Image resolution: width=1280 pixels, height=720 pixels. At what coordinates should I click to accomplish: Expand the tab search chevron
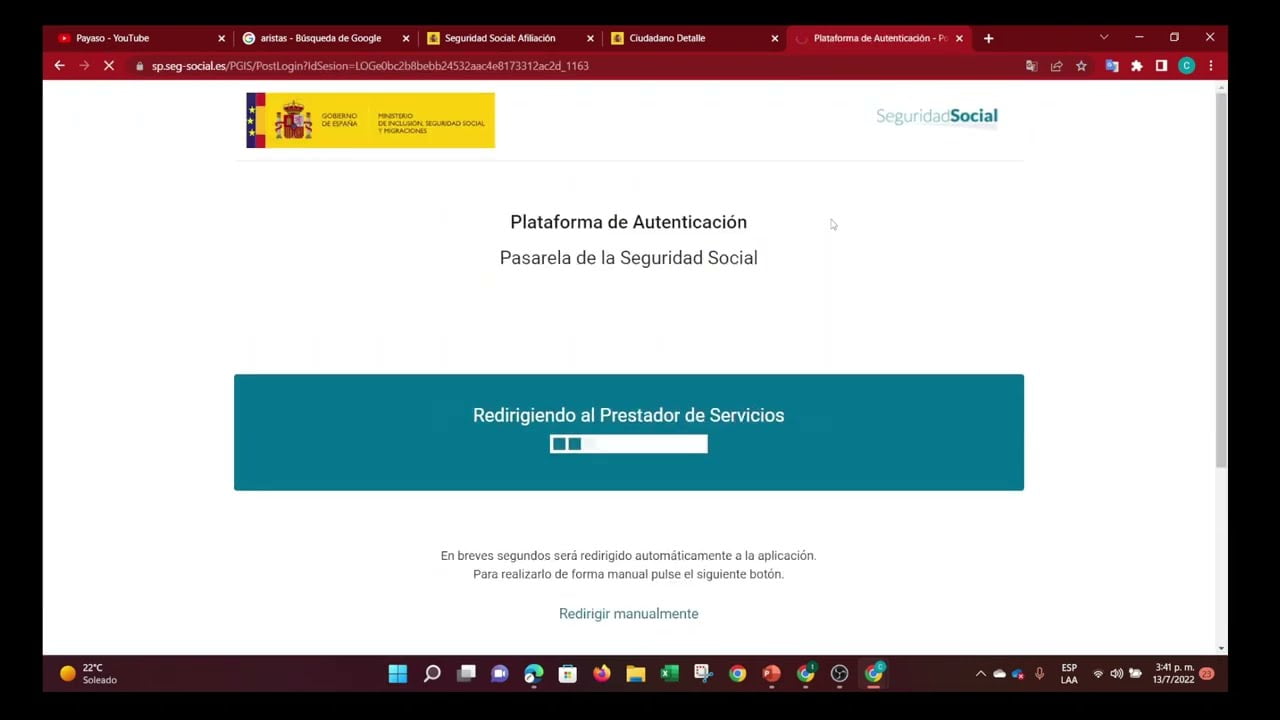1104,37
